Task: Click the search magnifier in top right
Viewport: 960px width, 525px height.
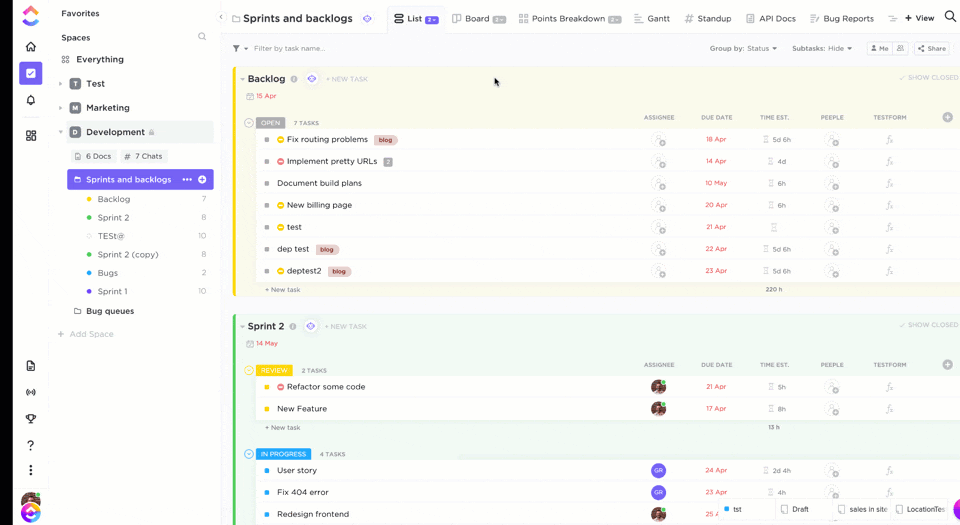Action: point(950,17)
